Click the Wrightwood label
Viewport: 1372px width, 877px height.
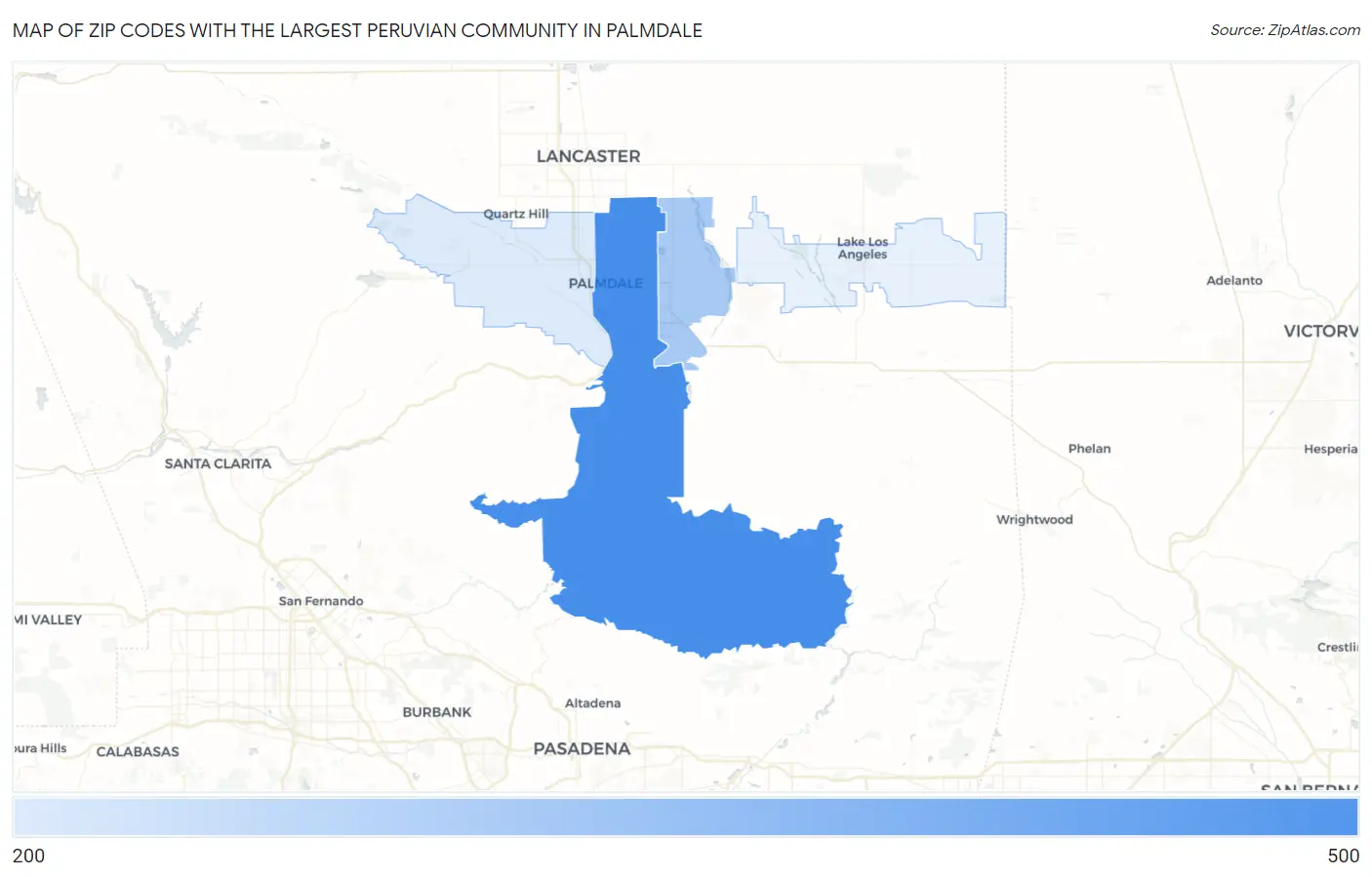tap(1034, 520)
